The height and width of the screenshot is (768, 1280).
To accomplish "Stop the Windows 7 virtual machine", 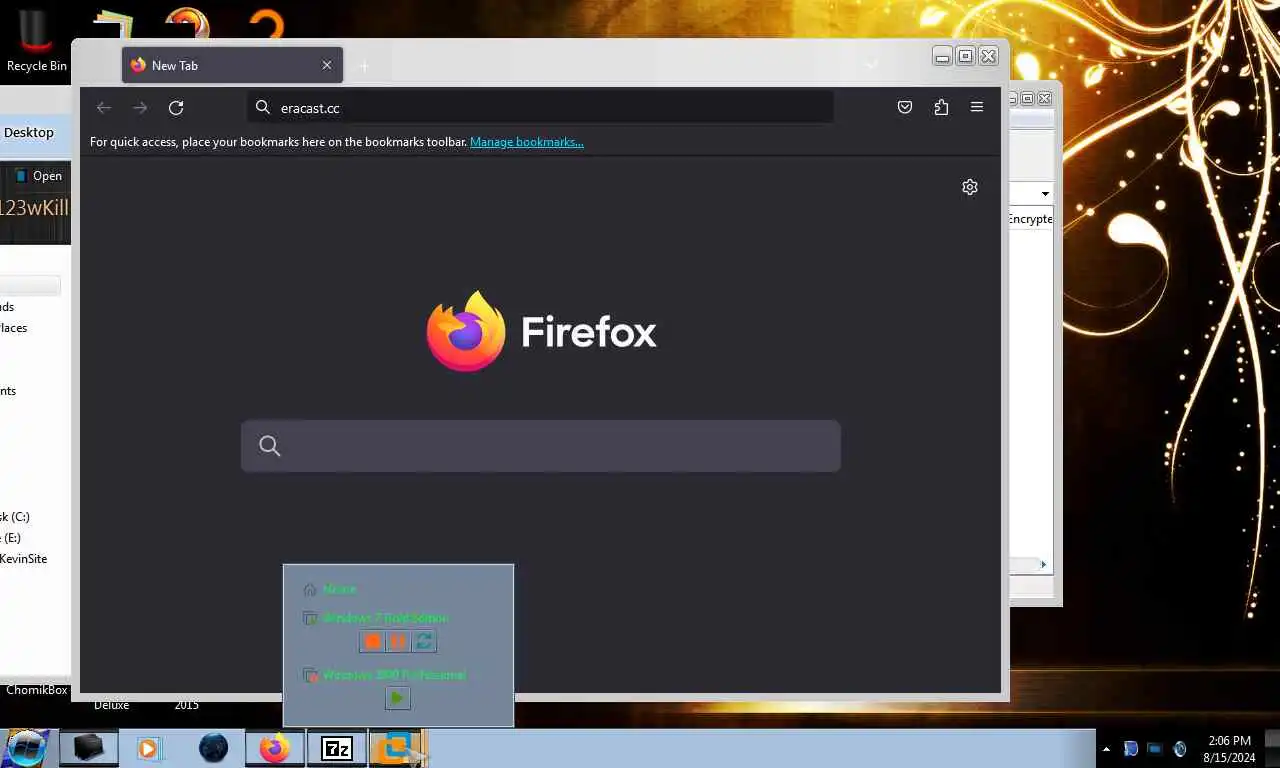I will [372, 641].
